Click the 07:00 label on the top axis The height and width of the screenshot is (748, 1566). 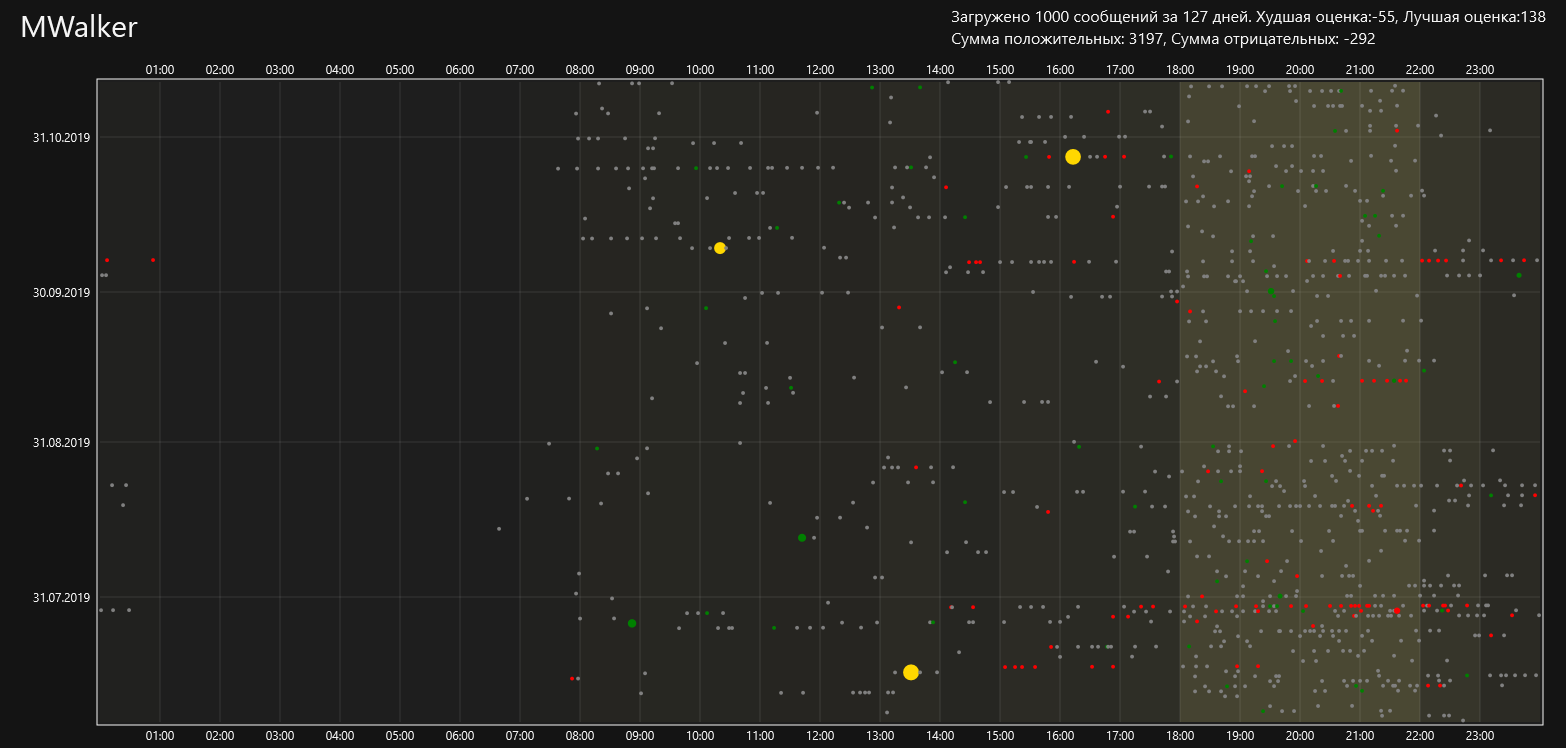click(x=520, y=69)
